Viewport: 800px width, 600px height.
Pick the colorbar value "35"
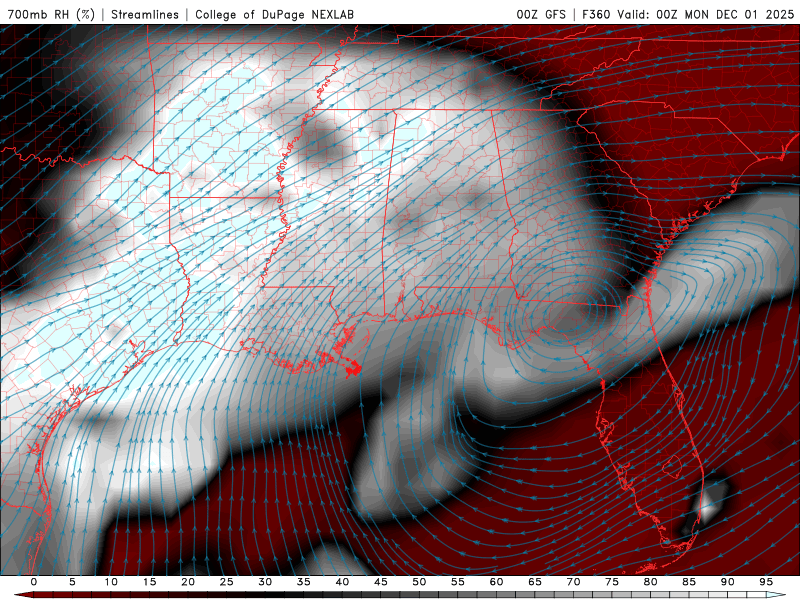click(x=304, y=582)
